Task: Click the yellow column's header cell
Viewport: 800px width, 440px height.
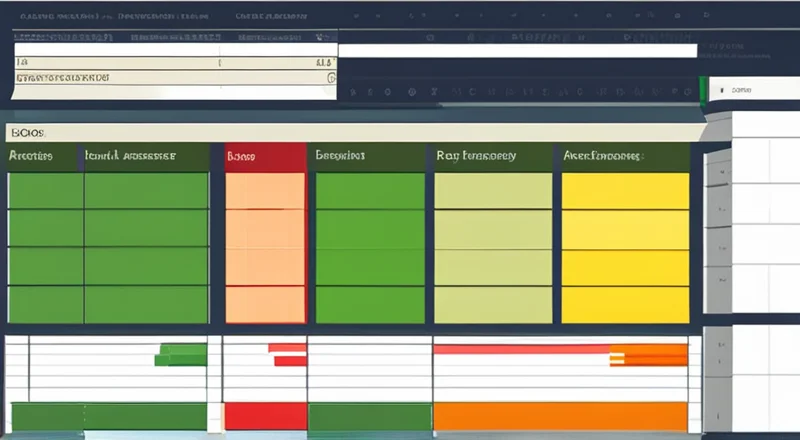Action: pyautogui.click(x=625, y=157)
